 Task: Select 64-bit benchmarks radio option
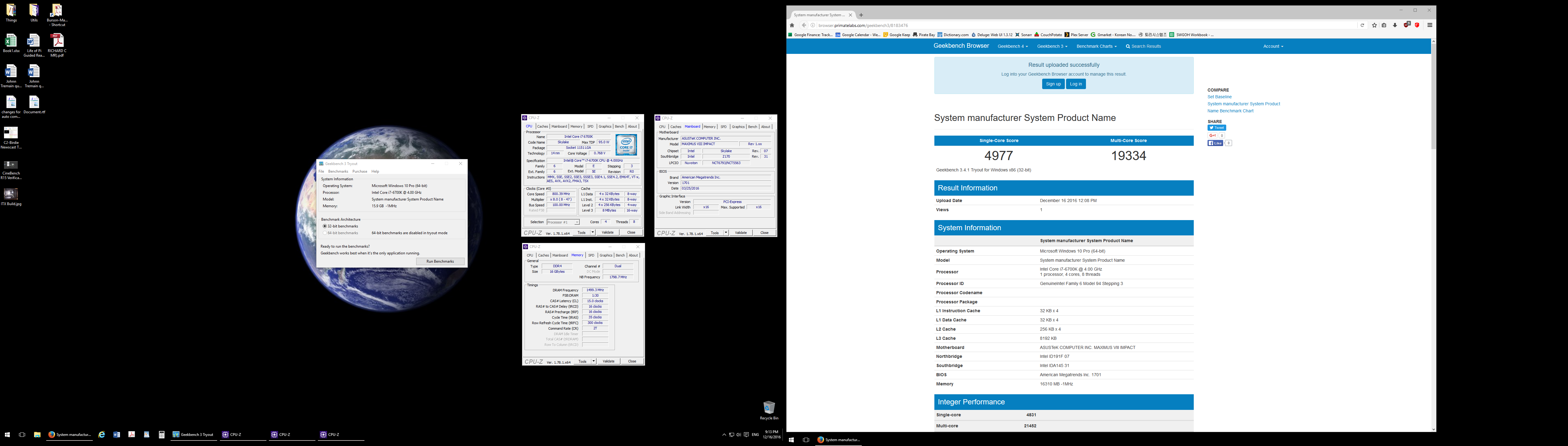pyautogui.click(x=324, y=233)
